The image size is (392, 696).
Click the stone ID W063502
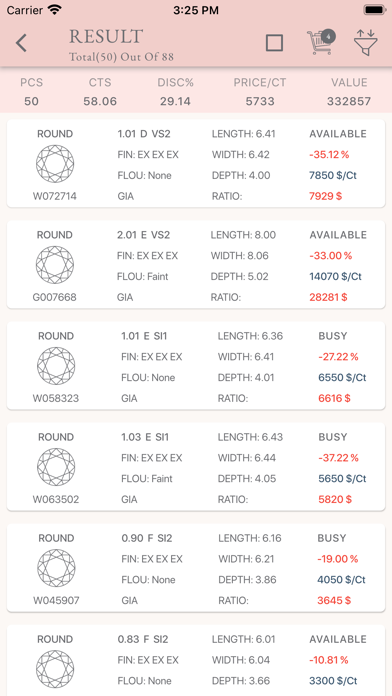pyautogui.click(x=56, y=499)
